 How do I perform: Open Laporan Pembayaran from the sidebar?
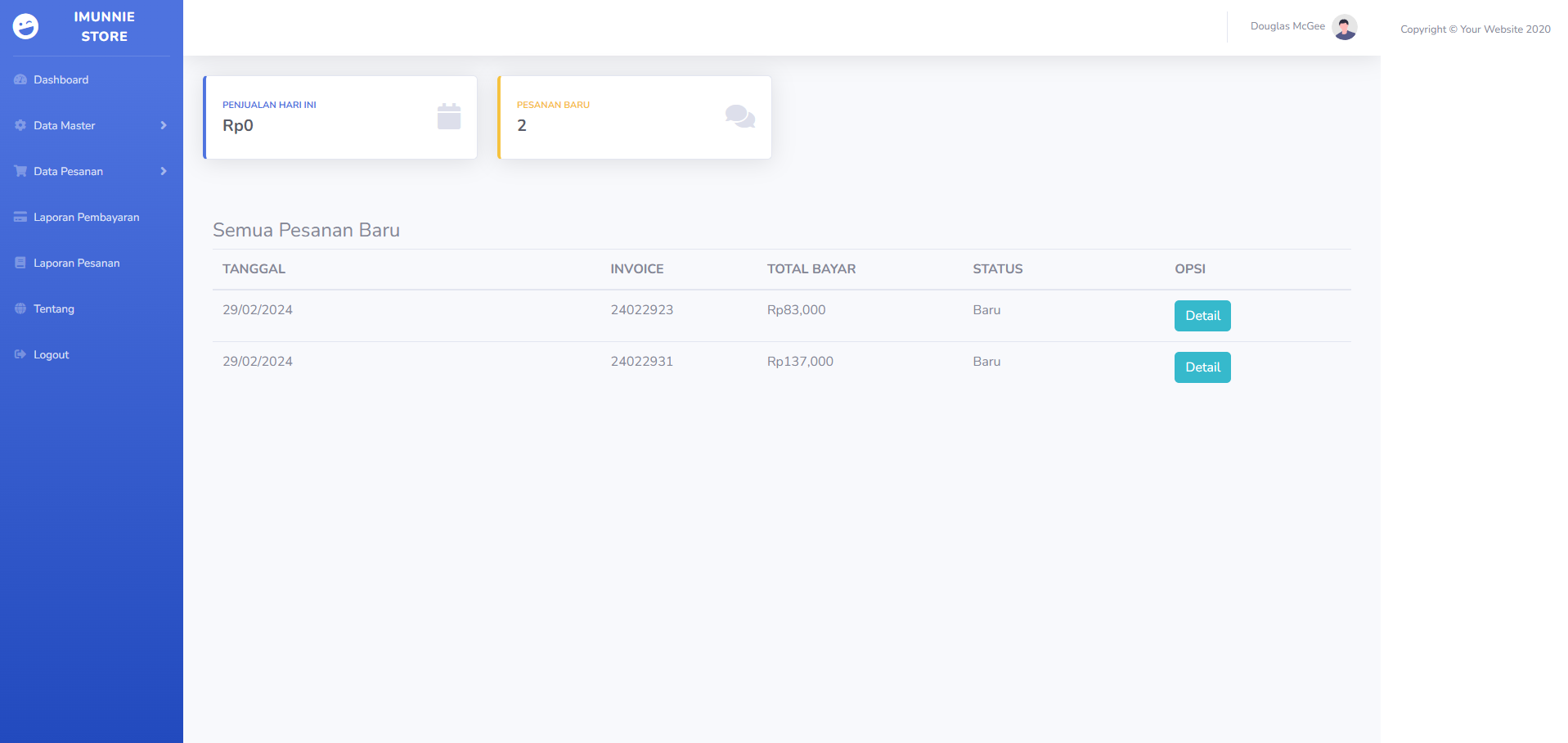click(x=86, y=217)
